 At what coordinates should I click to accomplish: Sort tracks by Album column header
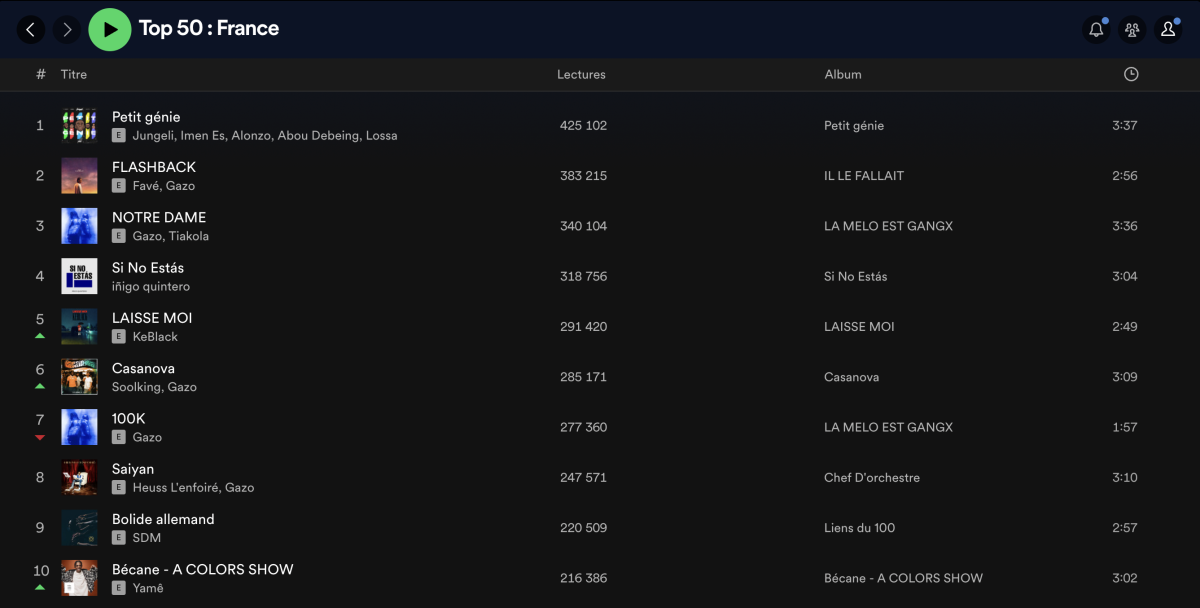(x=843, y=74)
